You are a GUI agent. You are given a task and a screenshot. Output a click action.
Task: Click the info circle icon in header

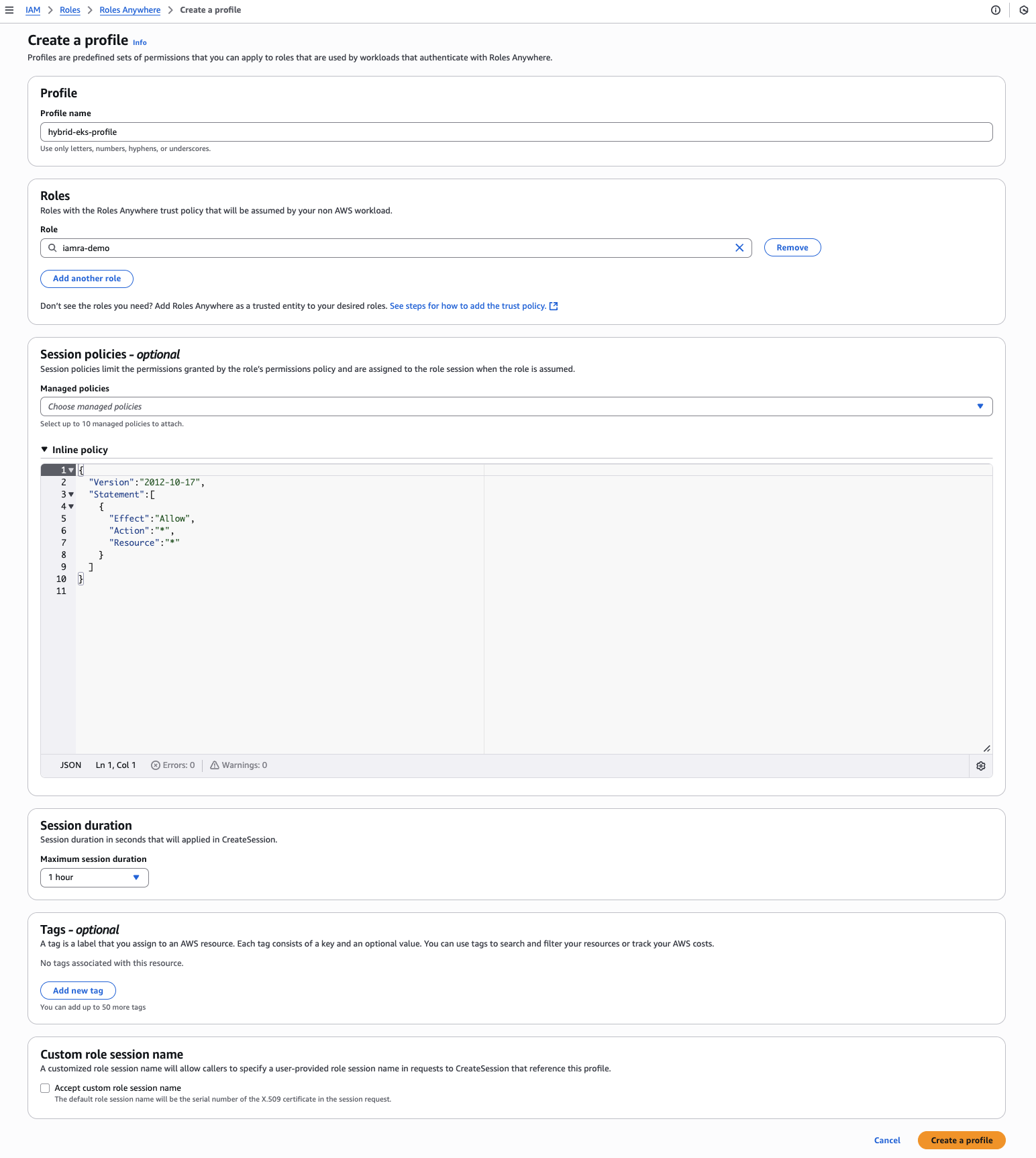pos(996,10)
